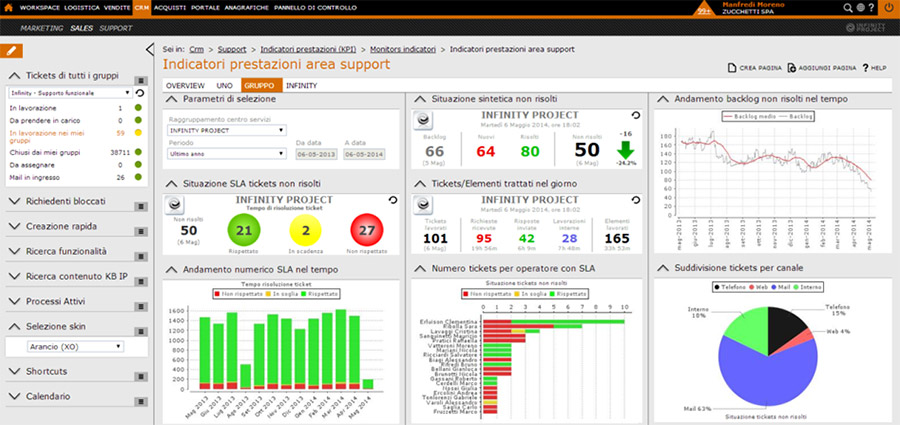Screen dimensions: 900x425
Task: Refresh the Tickets di tutti i gruppi list
Action: 140,92
